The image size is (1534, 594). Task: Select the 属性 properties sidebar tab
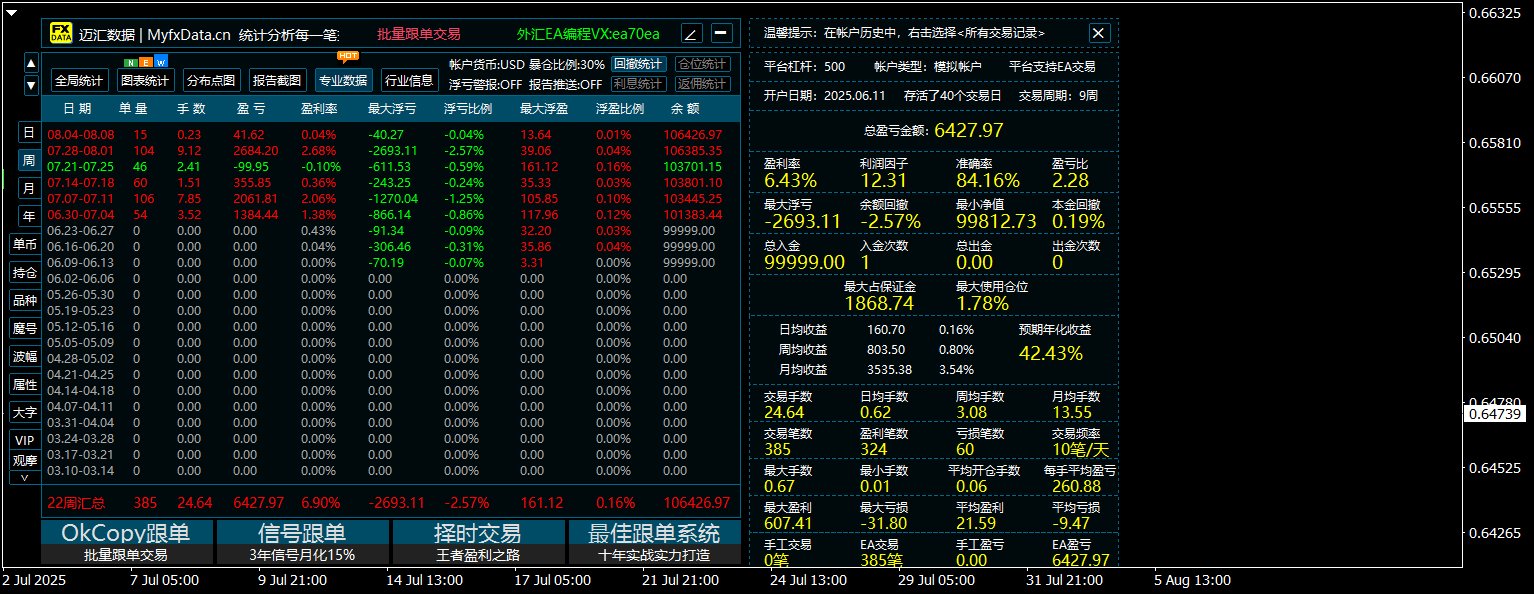tap(25, 385)
